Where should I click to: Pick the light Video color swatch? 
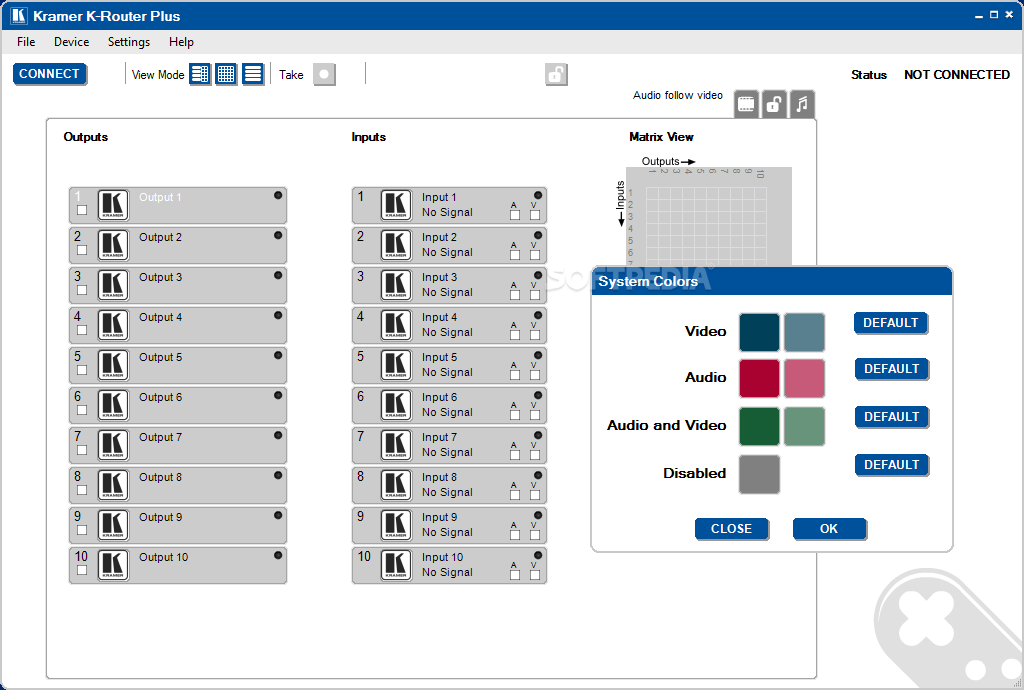(x=805, y=332)
